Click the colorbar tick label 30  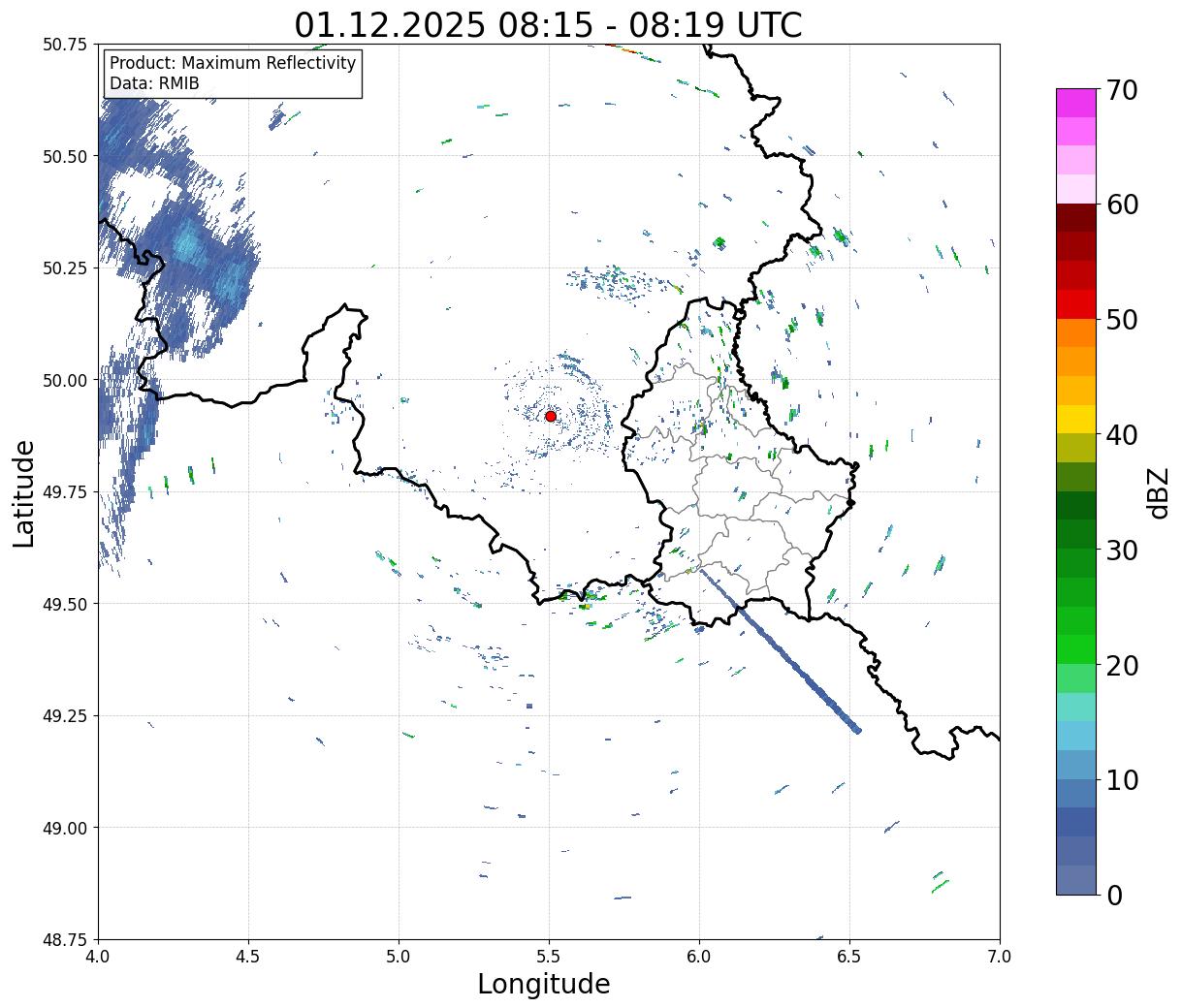[1122, 550]
